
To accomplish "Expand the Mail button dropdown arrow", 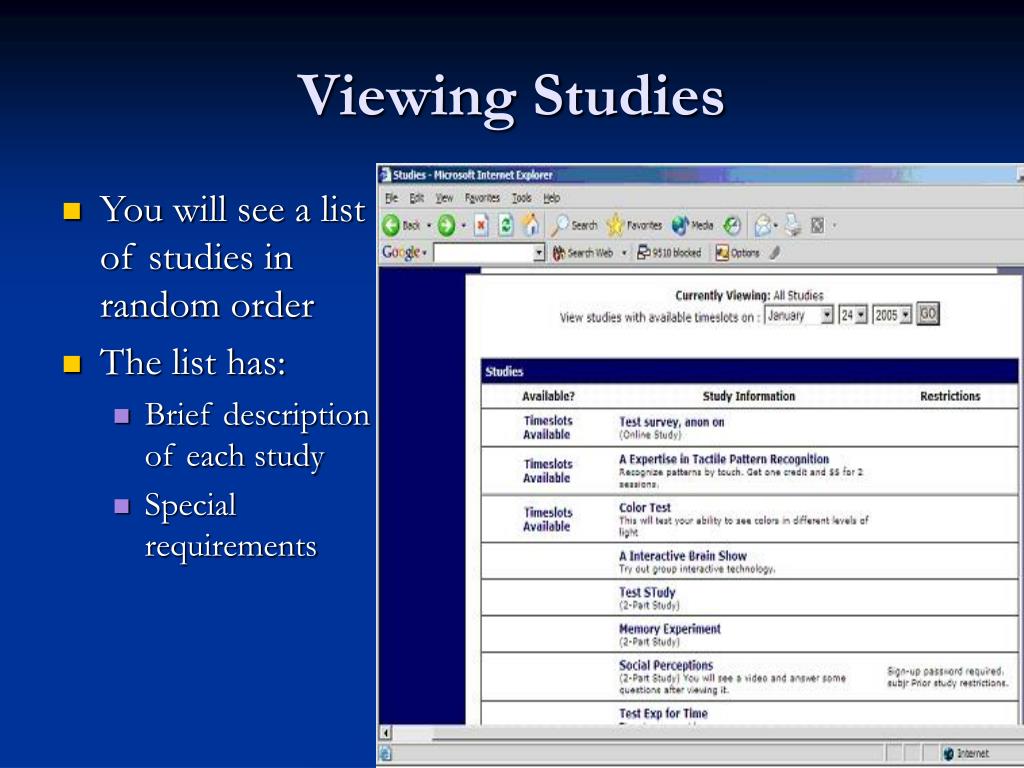I will coord(776,226).
